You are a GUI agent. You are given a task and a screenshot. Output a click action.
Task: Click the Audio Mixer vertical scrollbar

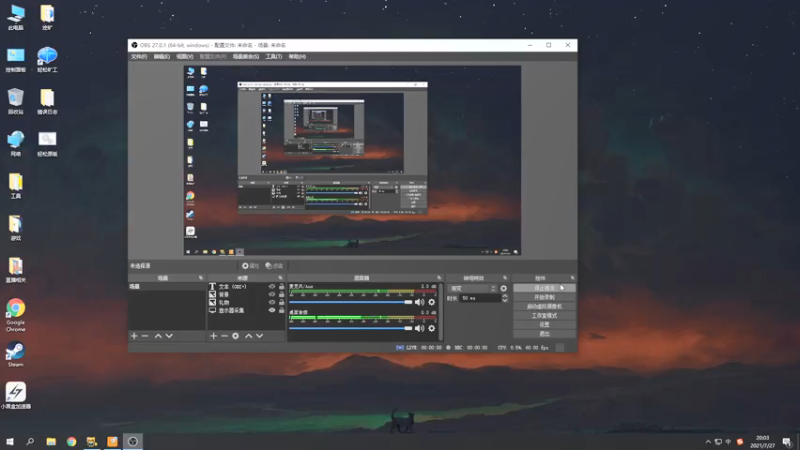click(441, 311)
